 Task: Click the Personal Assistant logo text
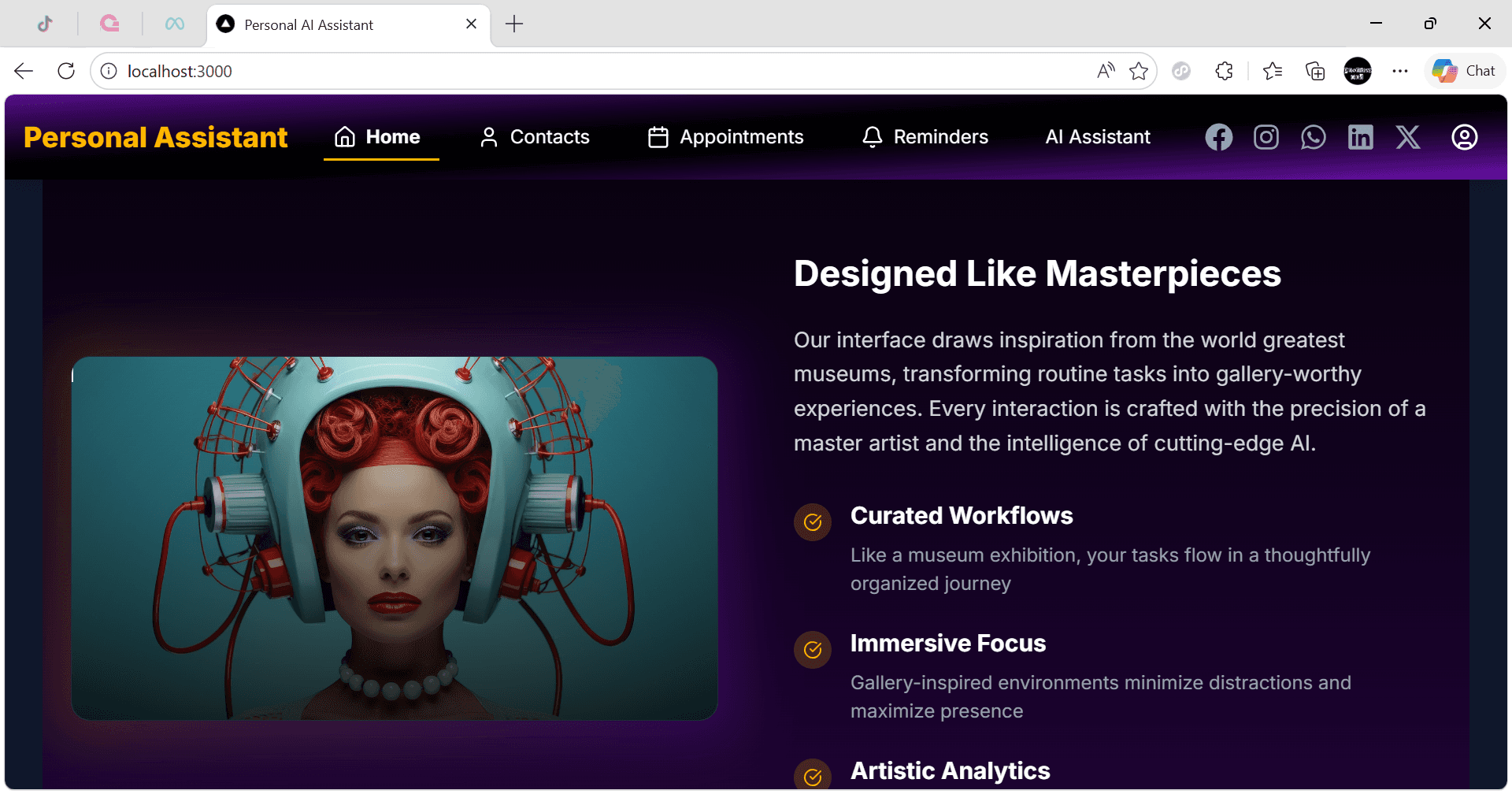pos(156,137)
